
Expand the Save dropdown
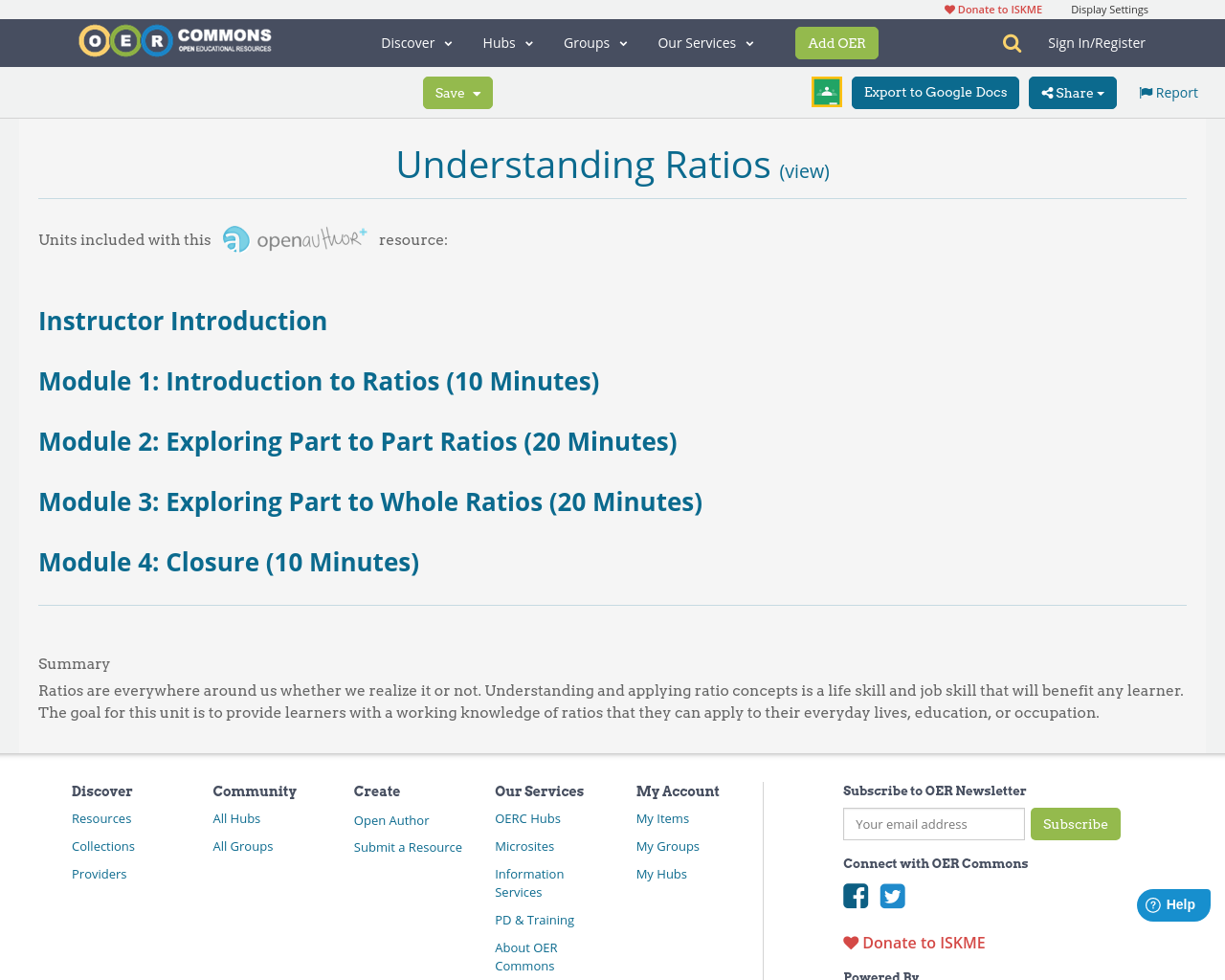(457, 92)
